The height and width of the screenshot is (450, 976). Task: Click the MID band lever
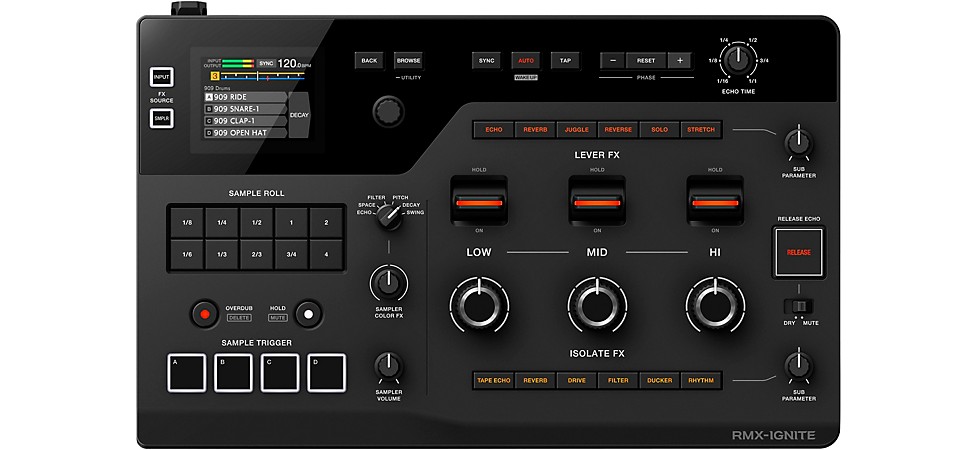(597, 202)
